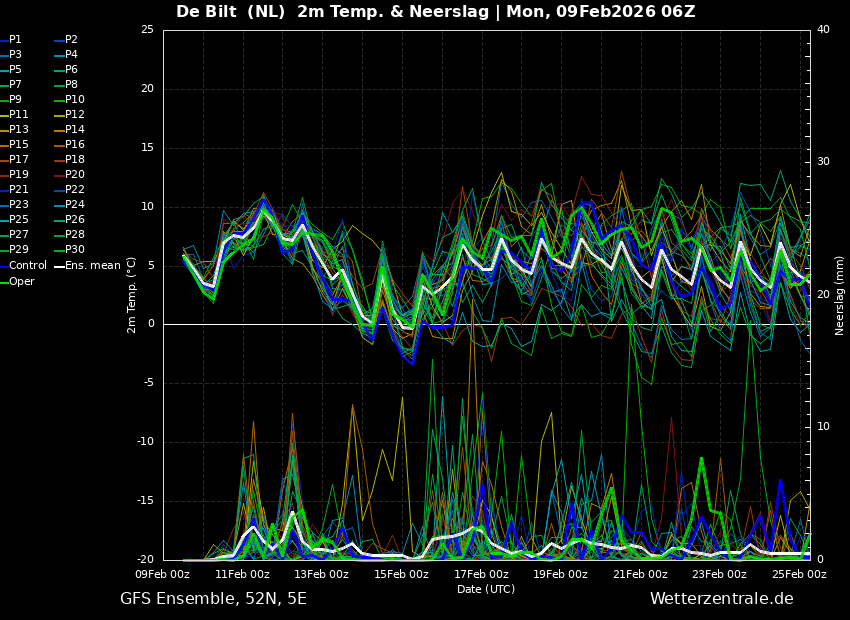Click the 17Feb 00z date axis label
This screenshot has width=850, height=620.
point(481,575)
